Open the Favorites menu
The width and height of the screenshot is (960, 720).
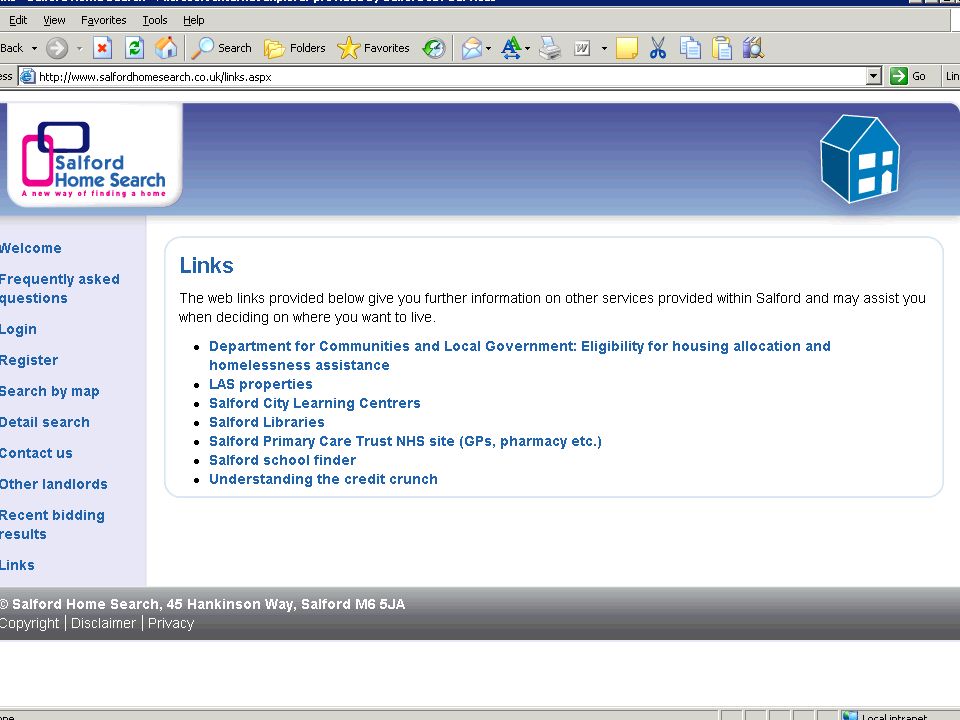tap(103, 20)
